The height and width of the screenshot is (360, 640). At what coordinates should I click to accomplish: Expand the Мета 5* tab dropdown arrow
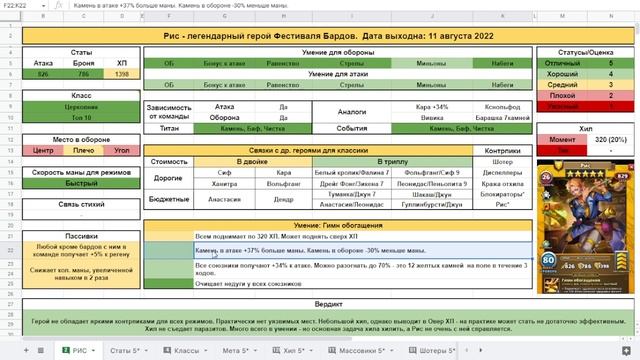(x=255, y=351)
